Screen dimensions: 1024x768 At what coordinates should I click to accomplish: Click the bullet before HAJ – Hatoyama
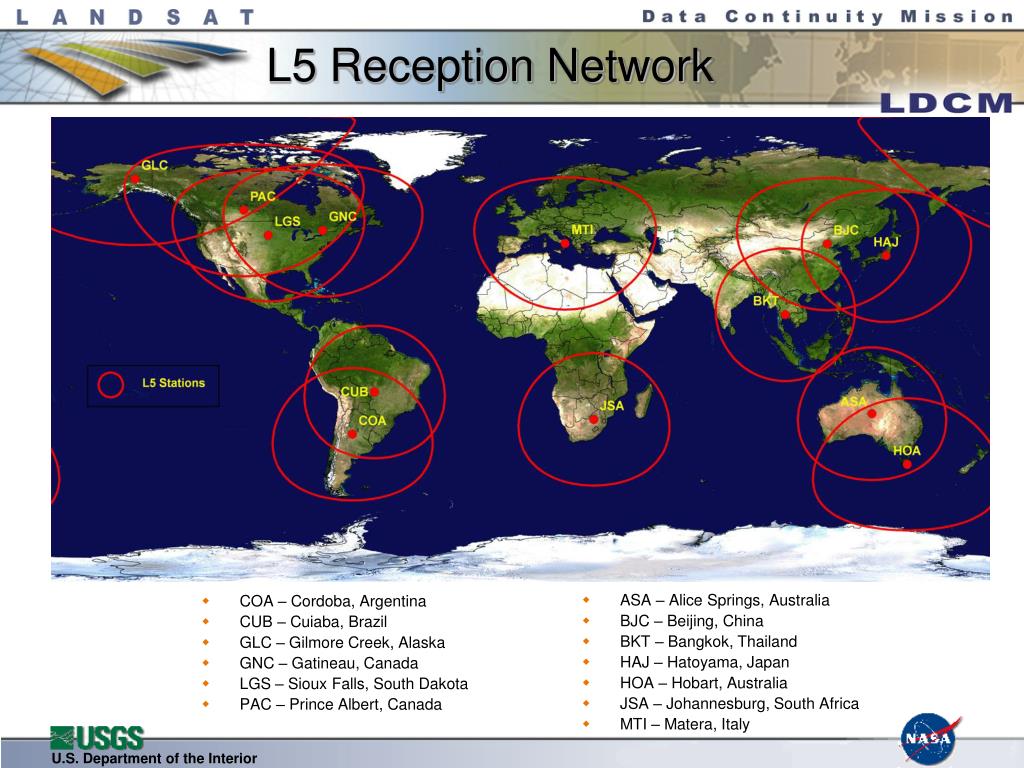(x=586, y=662)
